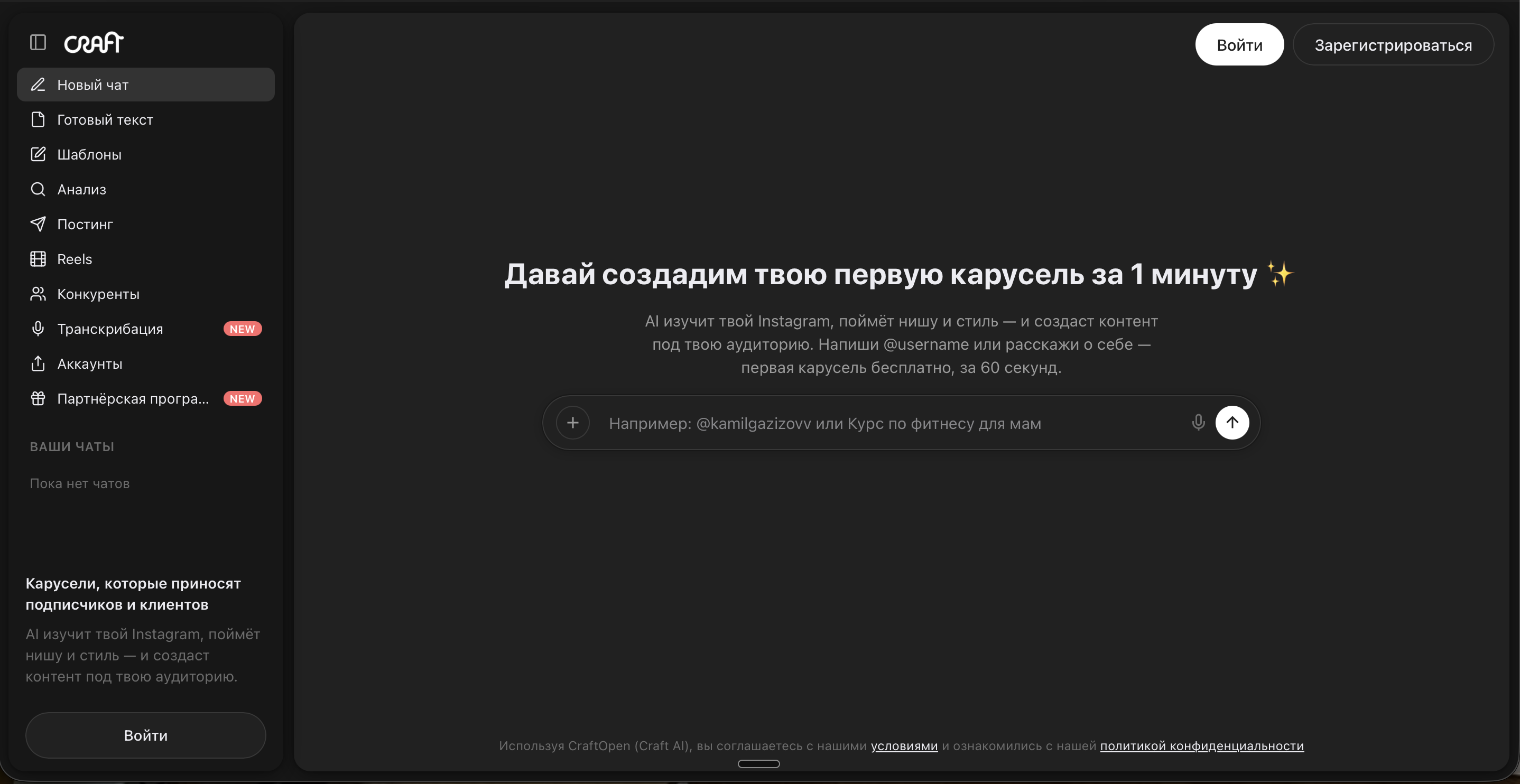Viewport: 1520px width, 784px height.
Task: Send the prompt with the arrow button
Action: click(x=1232, y=423)
